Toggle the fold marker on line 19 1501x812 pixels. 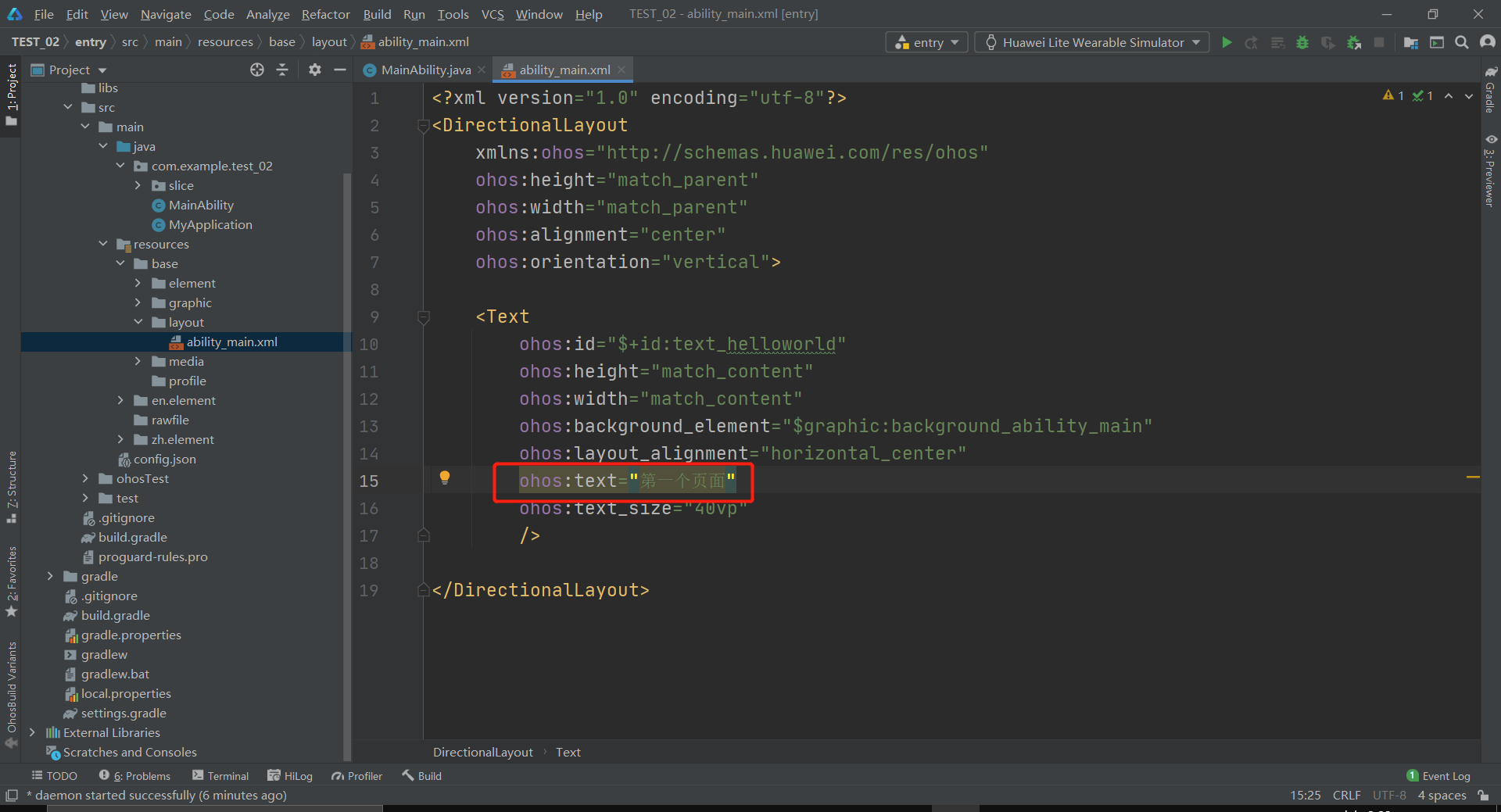424,590
